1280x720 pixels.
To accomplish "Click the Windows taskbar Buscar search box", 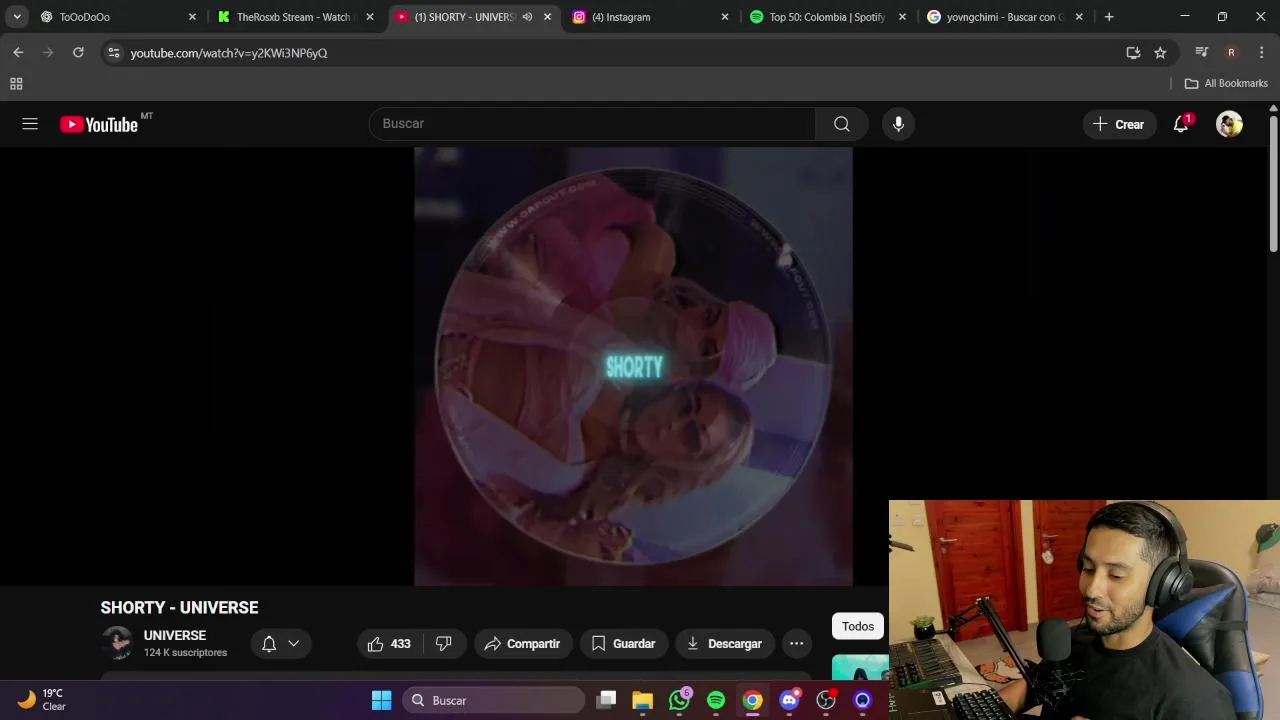I will (494, 700).
